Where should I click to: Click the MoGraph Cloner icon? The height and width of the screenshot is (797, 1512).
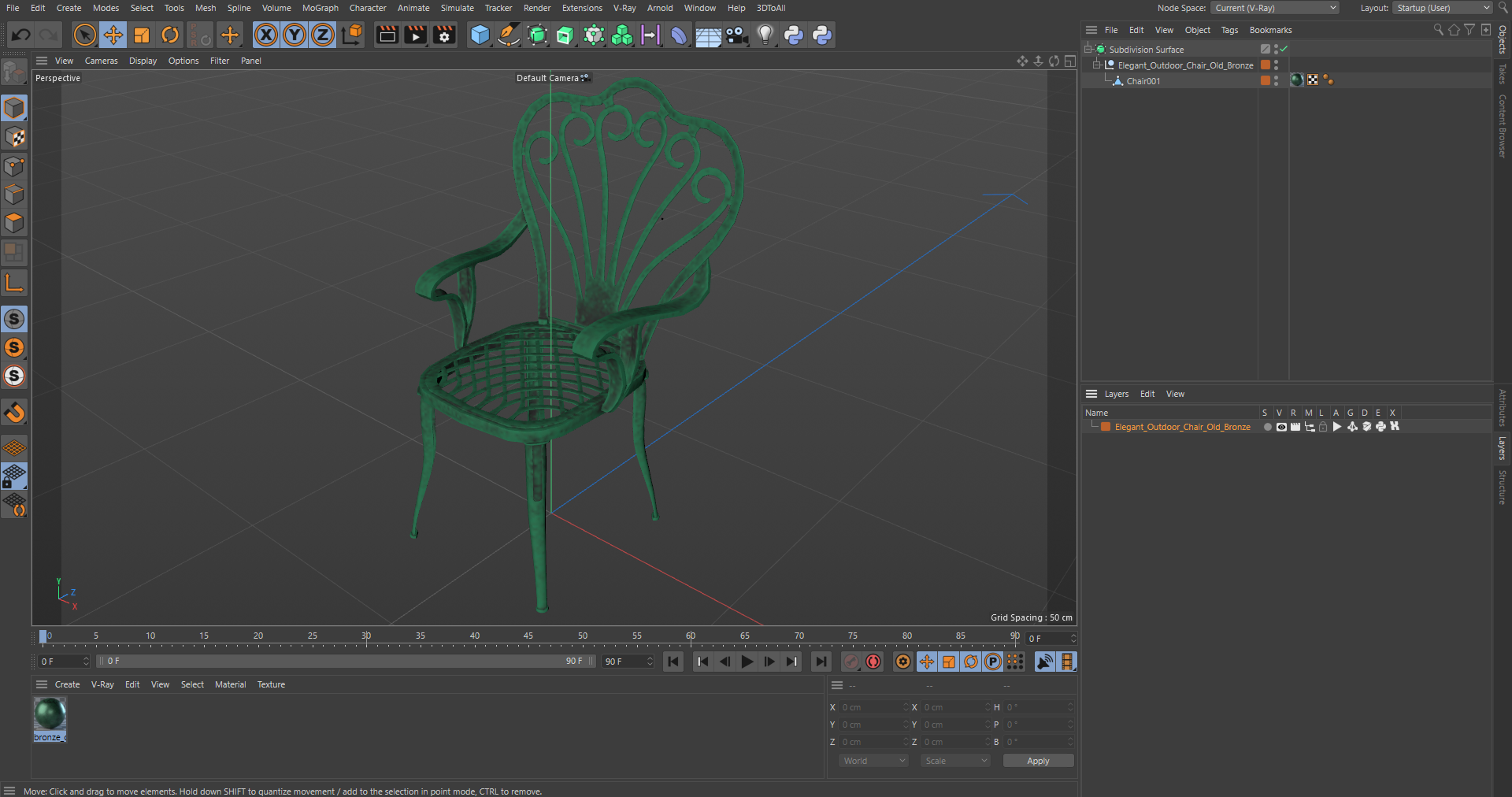tap(622, 35)
